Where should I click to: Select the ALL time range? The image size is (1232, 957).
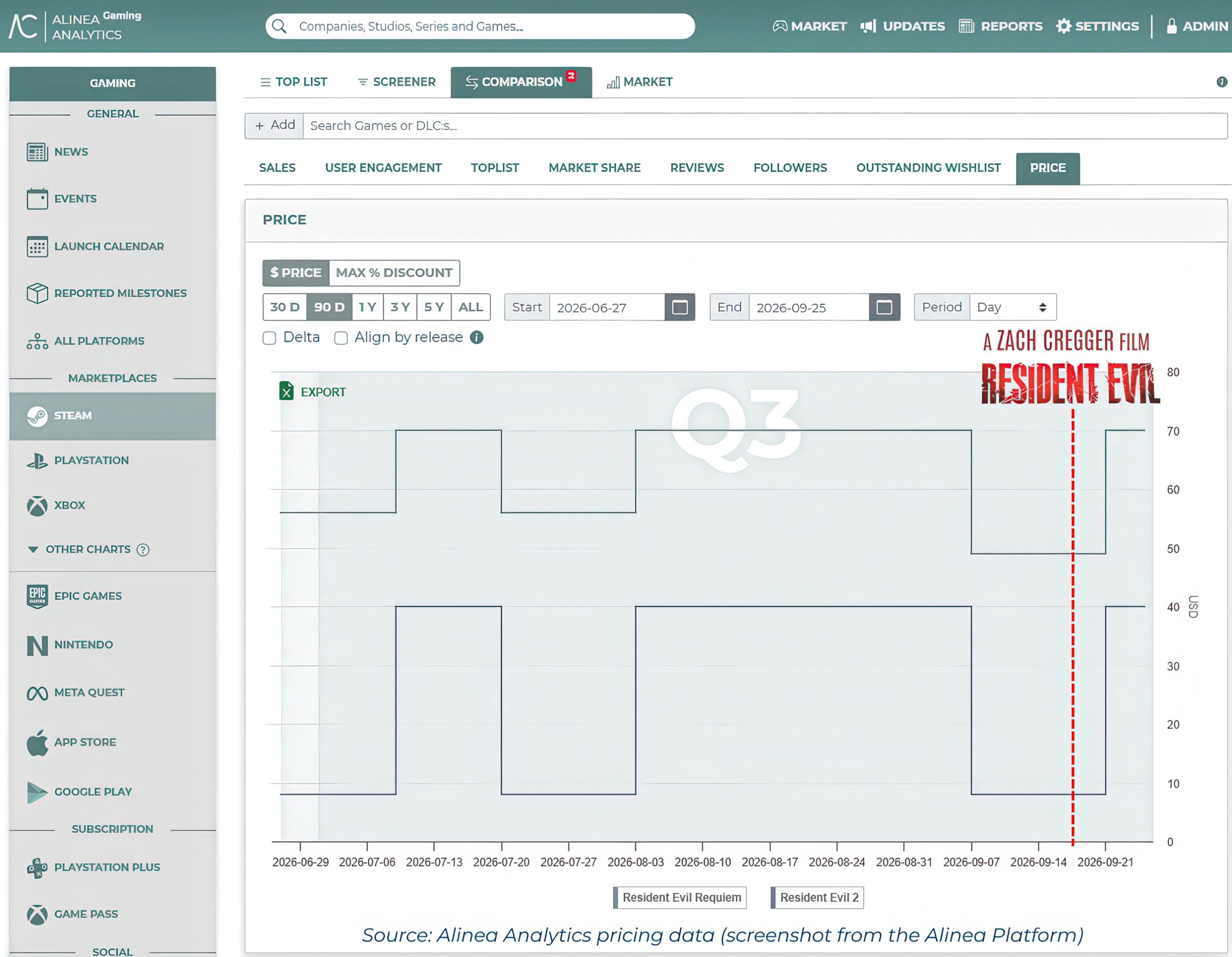(x=471, y=308)
